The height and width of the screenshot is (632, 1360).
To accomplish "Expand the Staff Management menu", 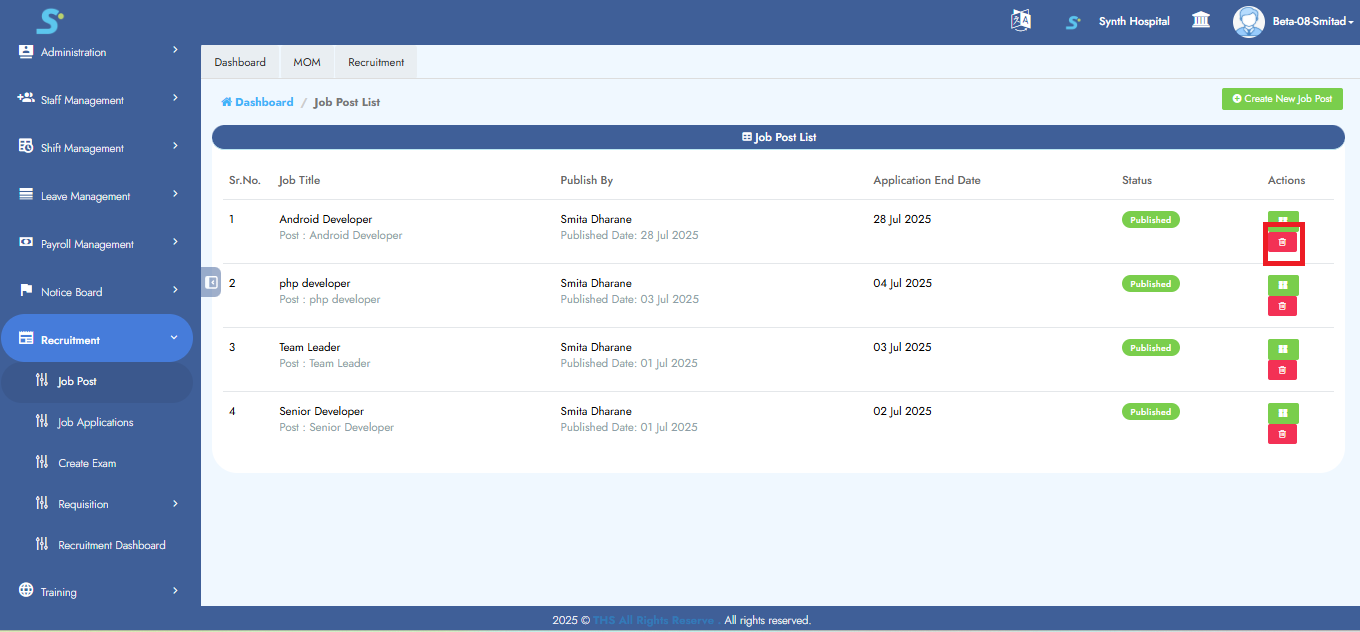I will 96,100.
